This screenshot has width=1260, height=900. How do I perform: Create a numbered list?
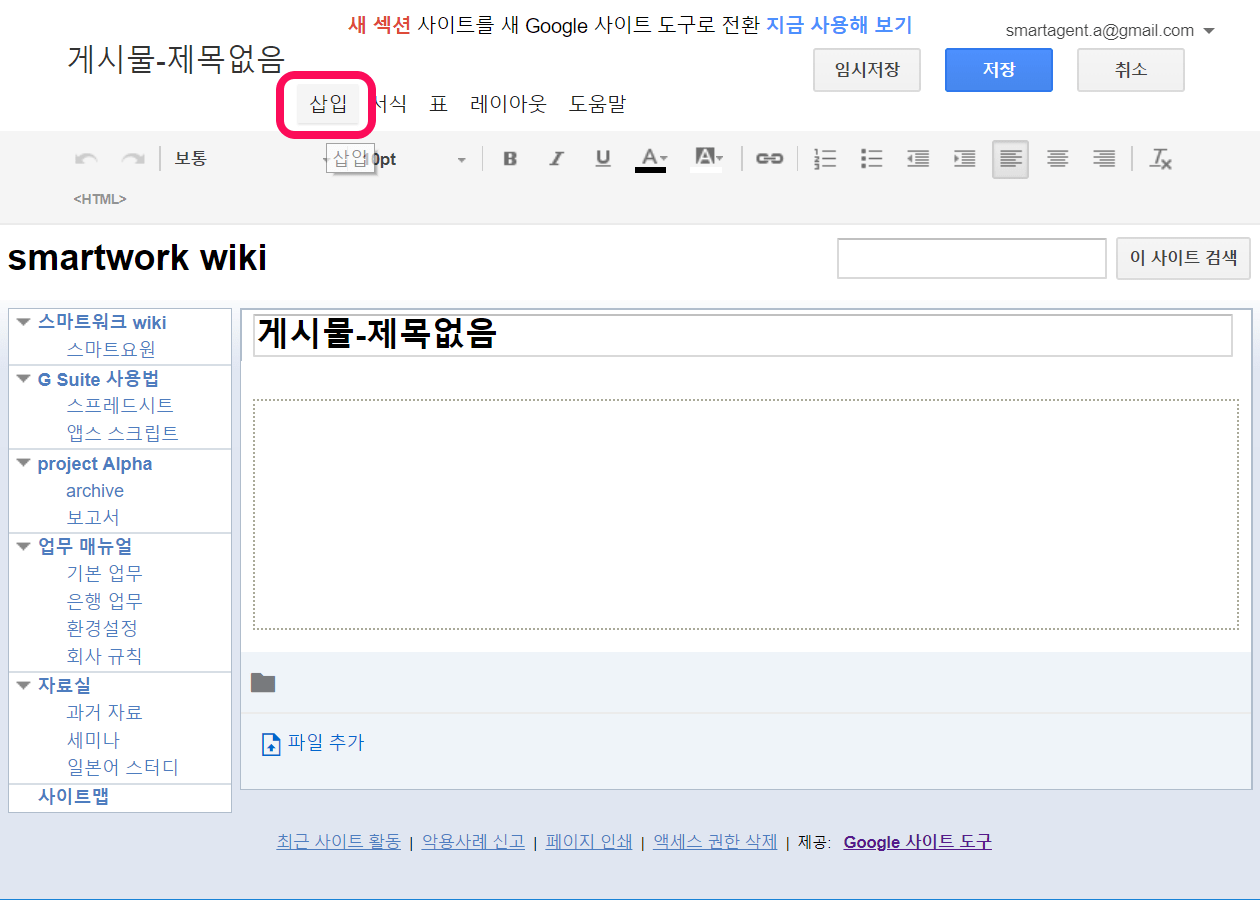click(825, 159)
